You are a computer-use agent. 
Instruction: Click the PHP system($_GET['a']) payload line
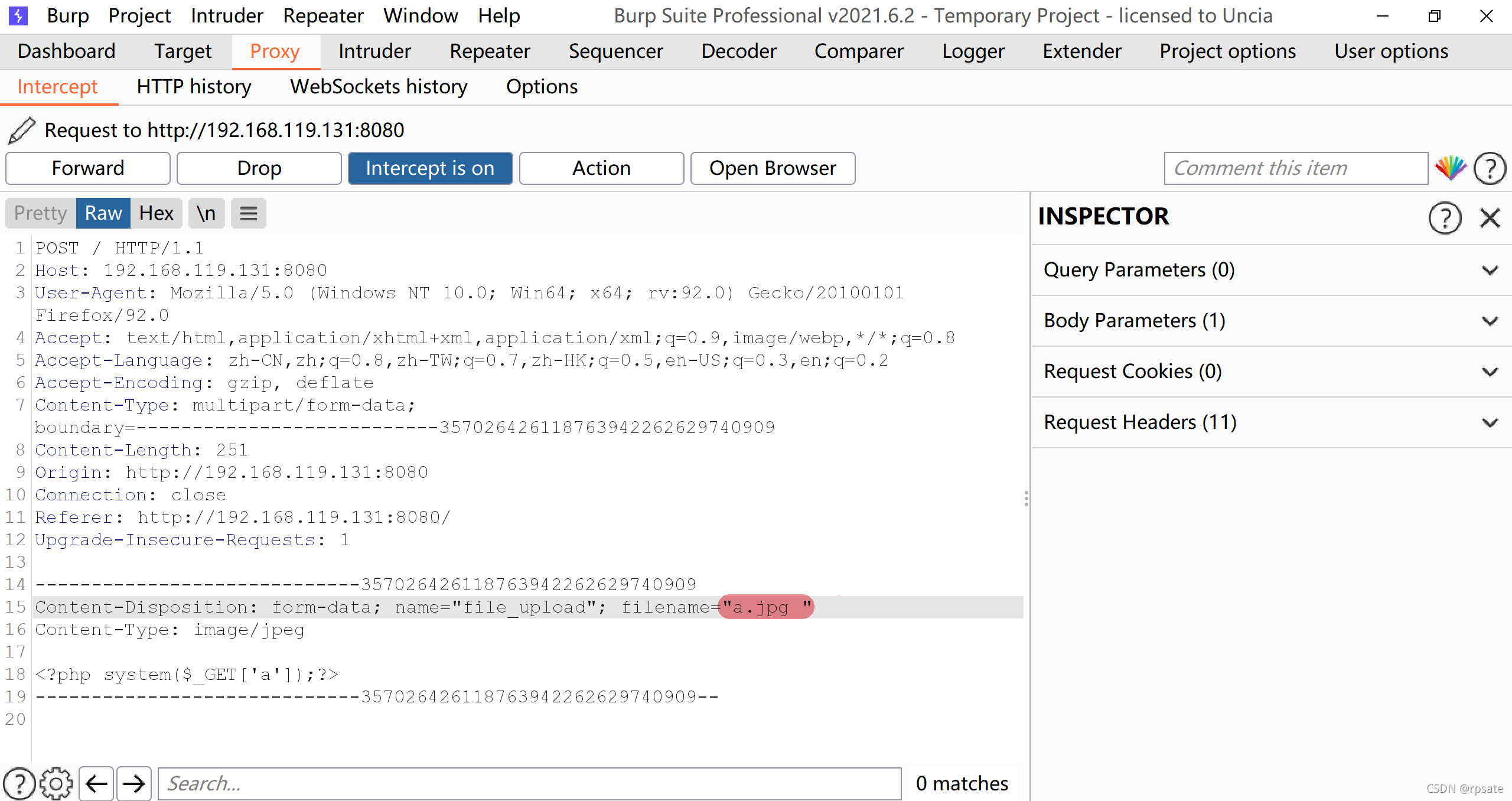(x=187, y=674)
